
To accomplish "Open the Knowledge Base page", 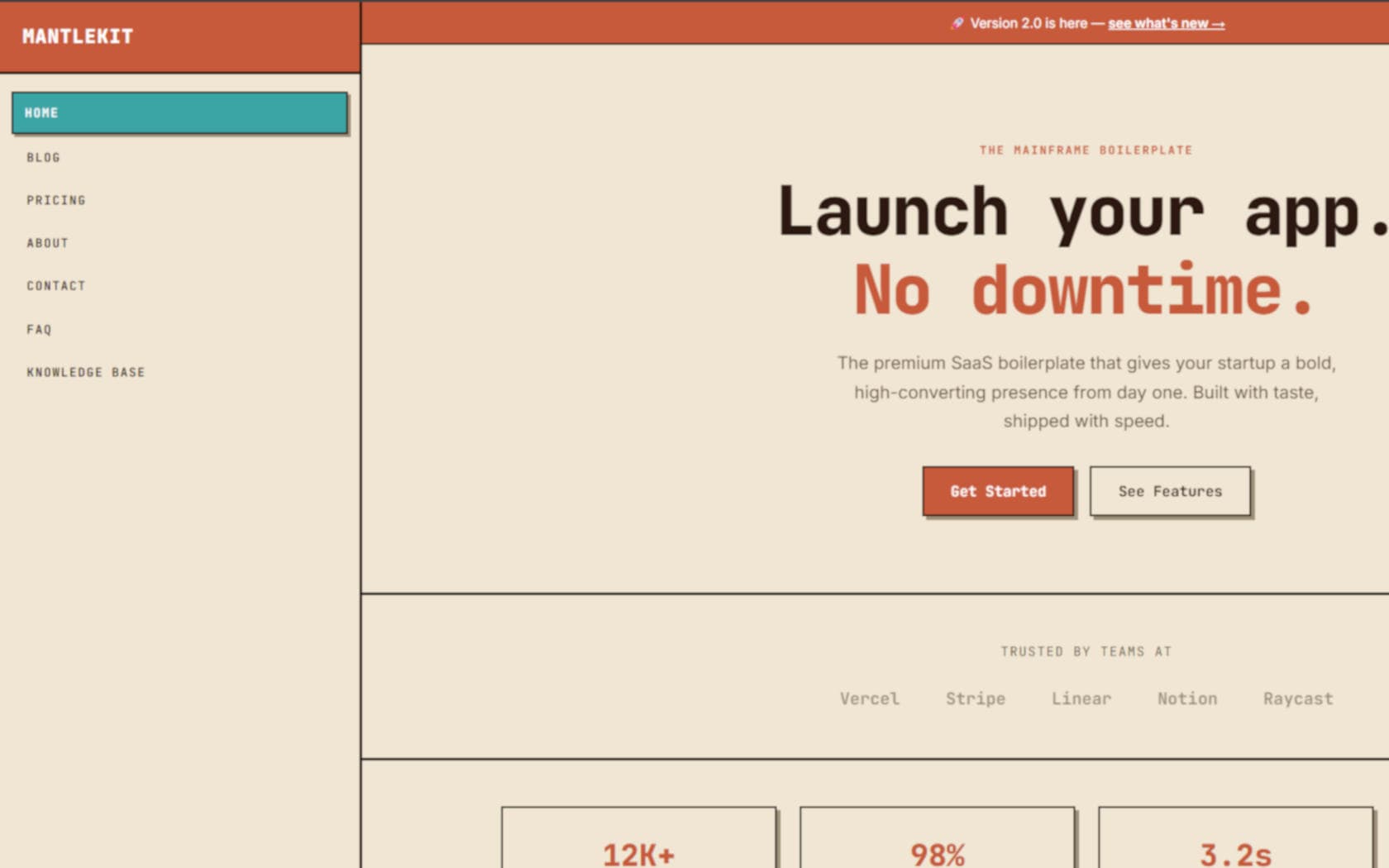I will click(x=85, y=372).
